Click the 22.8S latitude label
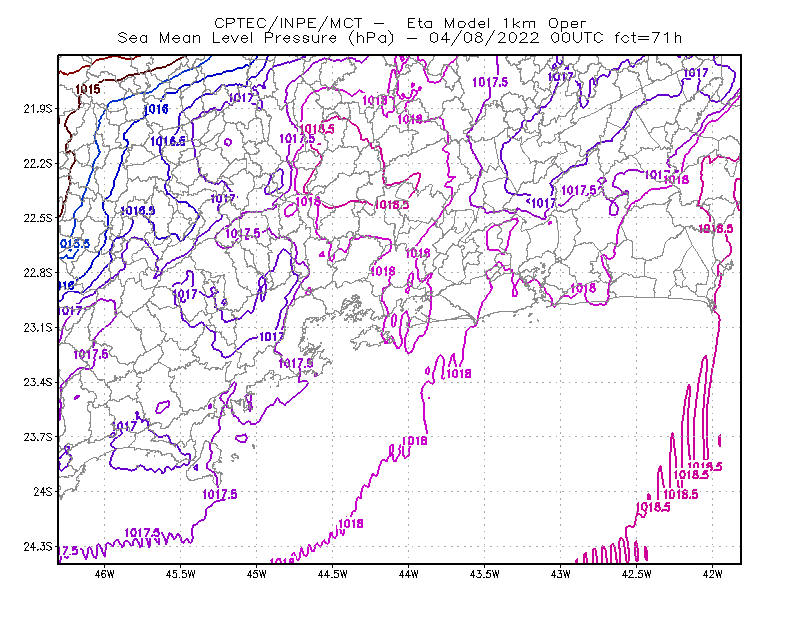The image size is (800, 618). point(38,273)
